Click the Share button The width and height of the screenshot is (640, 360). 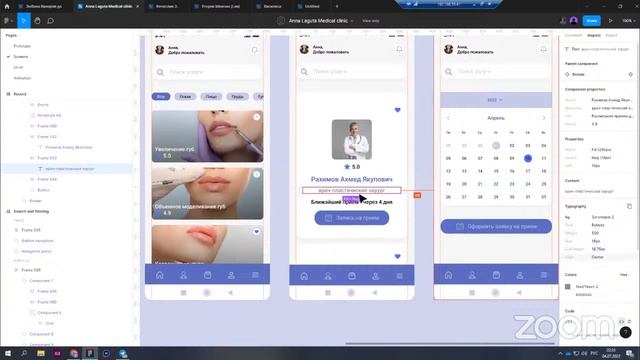coord(591,20)
